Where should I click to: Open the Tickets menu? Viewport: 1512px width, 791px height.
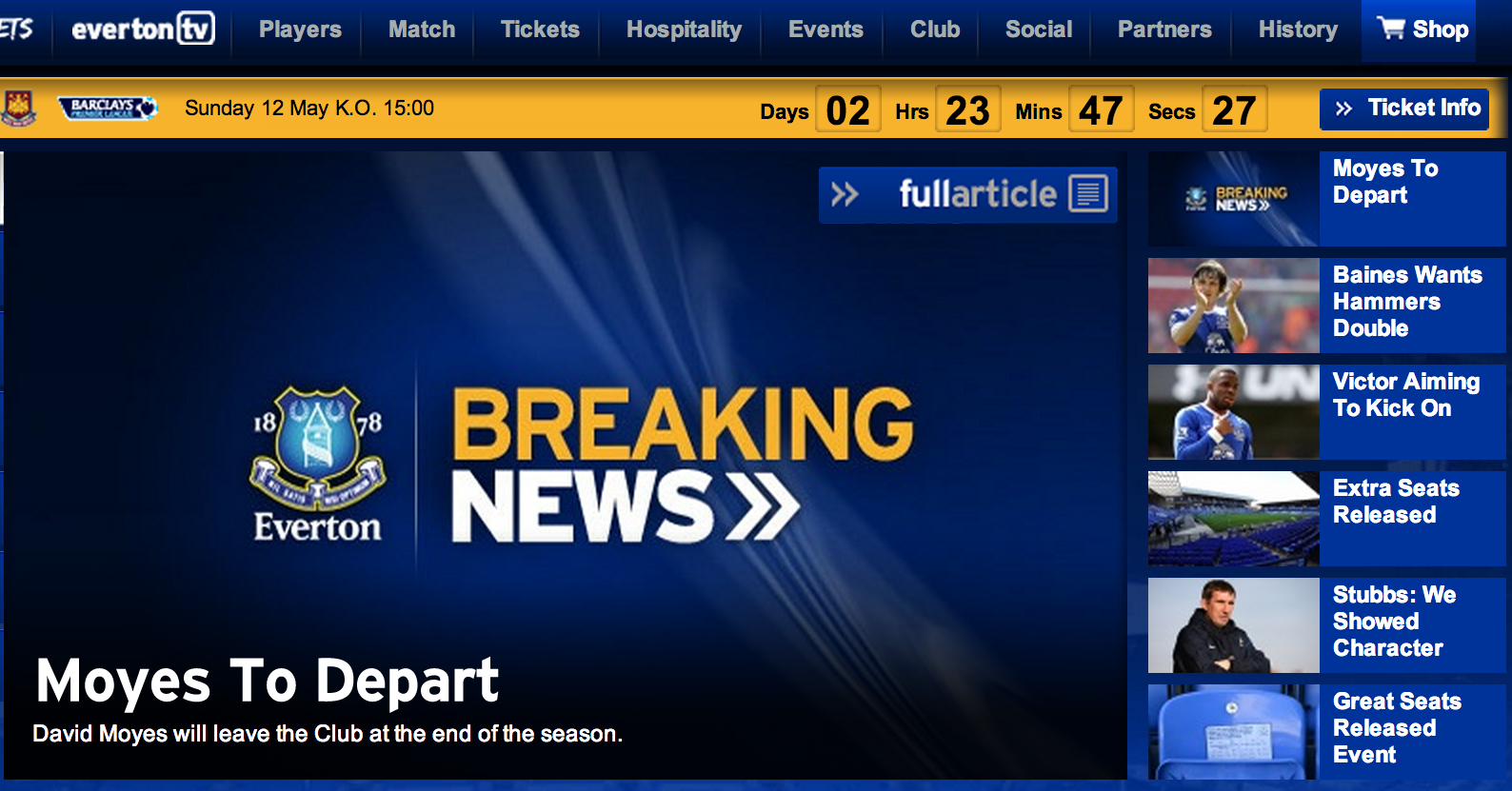click(540, 30)
